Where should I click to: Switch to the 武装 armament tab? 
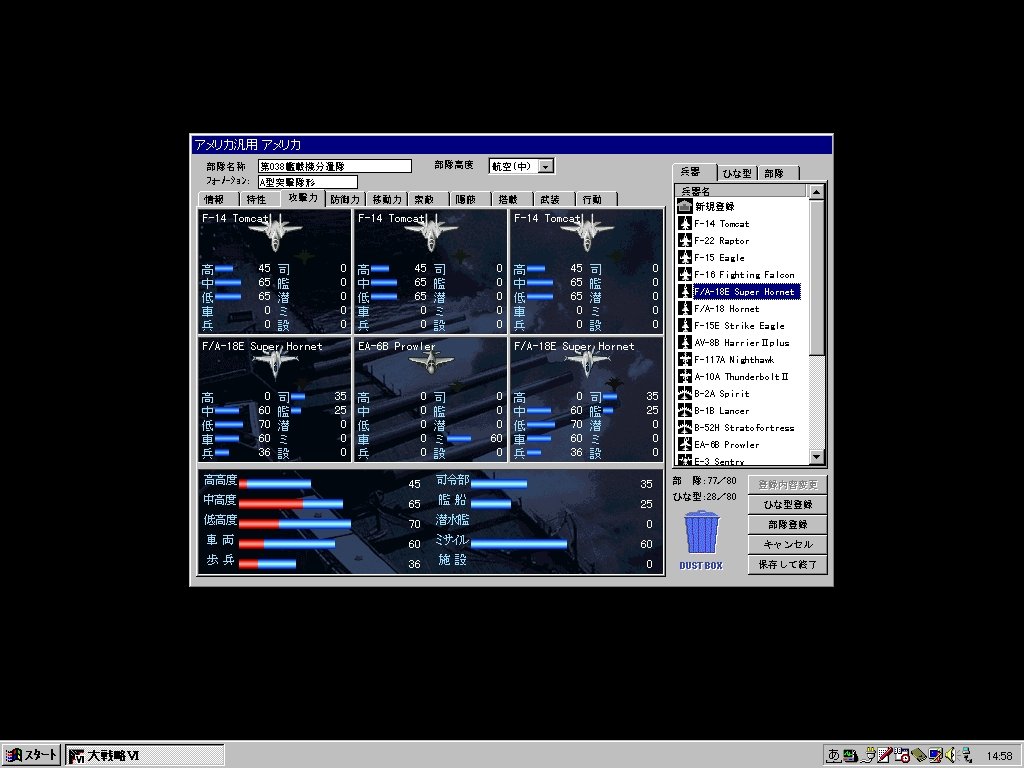[x=550, y=199]
